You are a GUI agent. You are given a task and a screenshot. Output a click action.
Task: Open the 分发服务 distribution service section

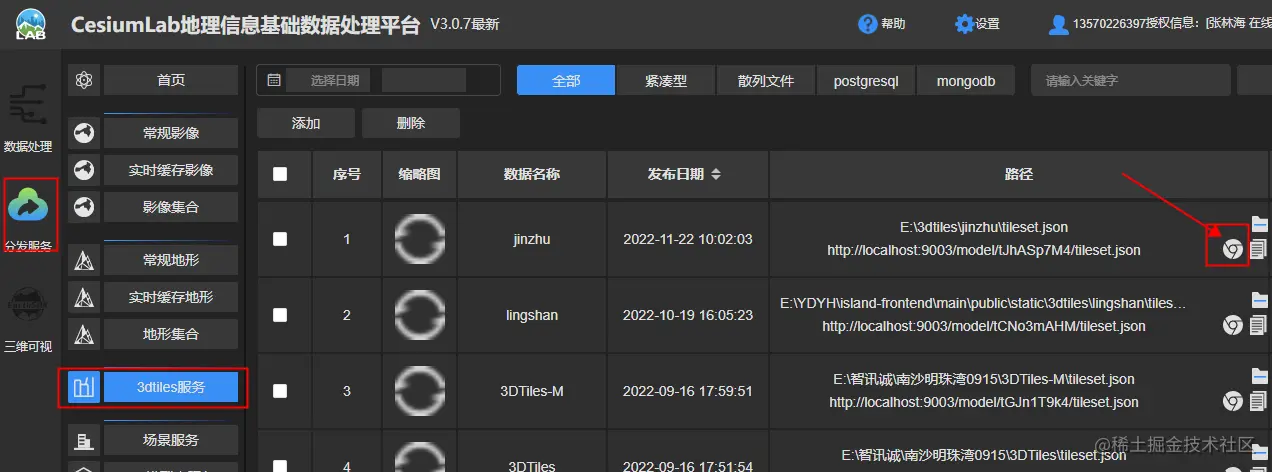[x=28, y=216]
